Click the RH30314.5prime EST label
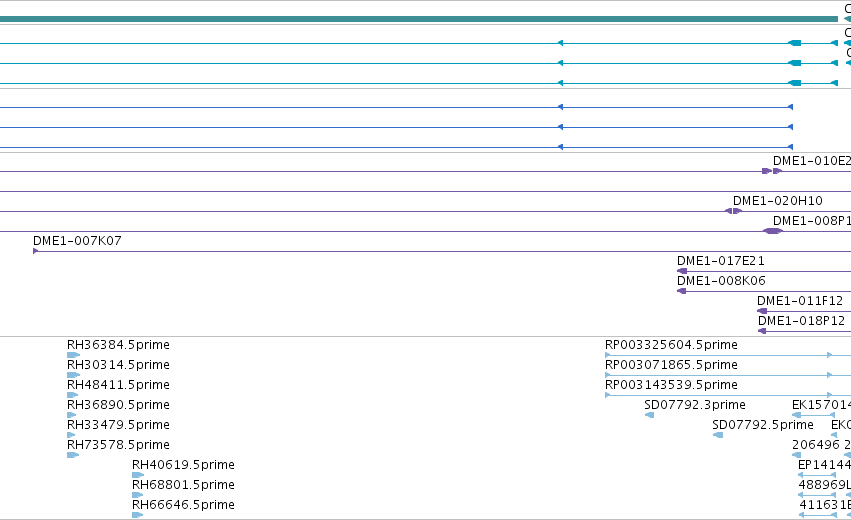 118,365
